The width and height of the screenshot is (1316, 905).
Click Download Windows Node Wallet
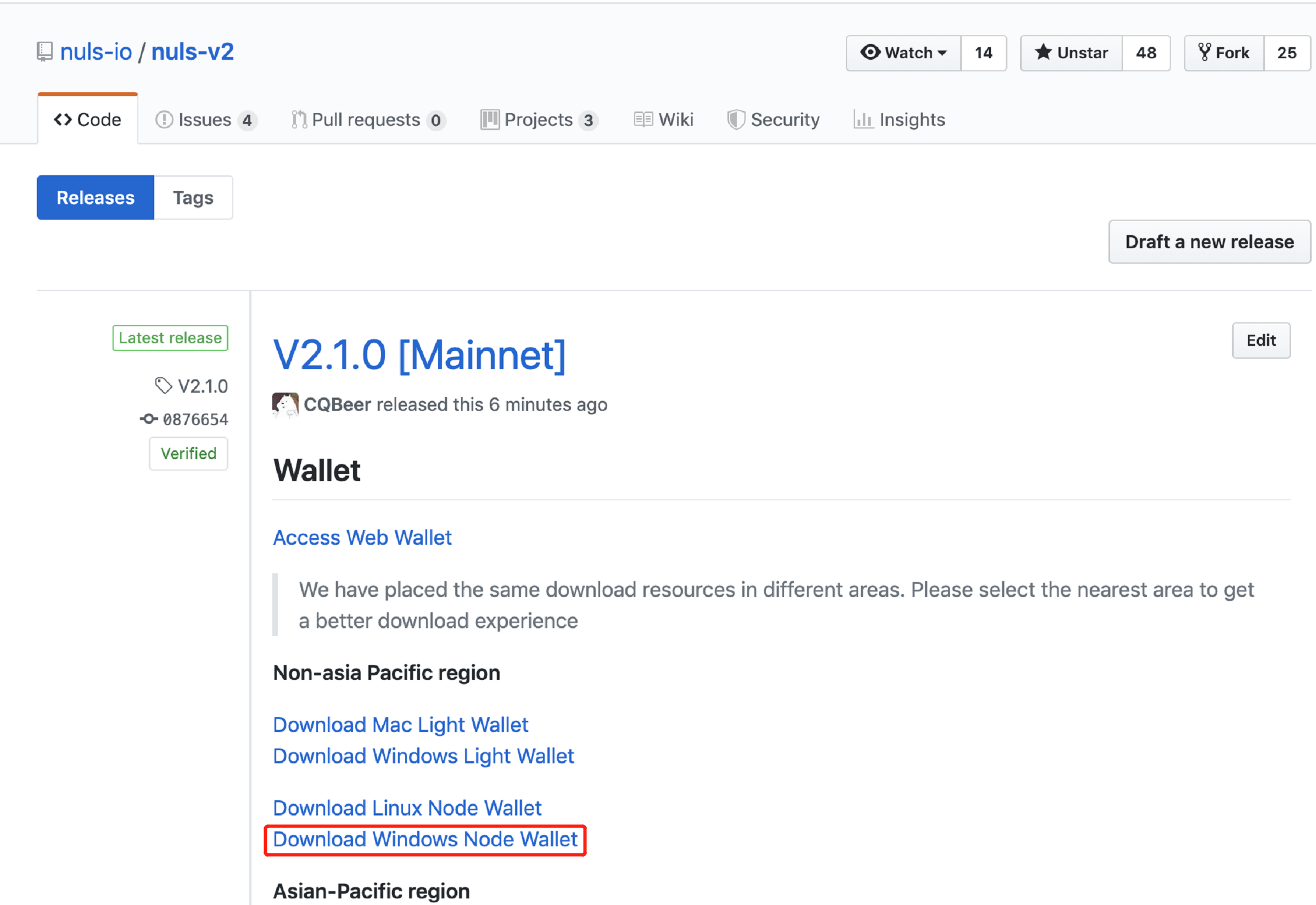click(425, 840)
